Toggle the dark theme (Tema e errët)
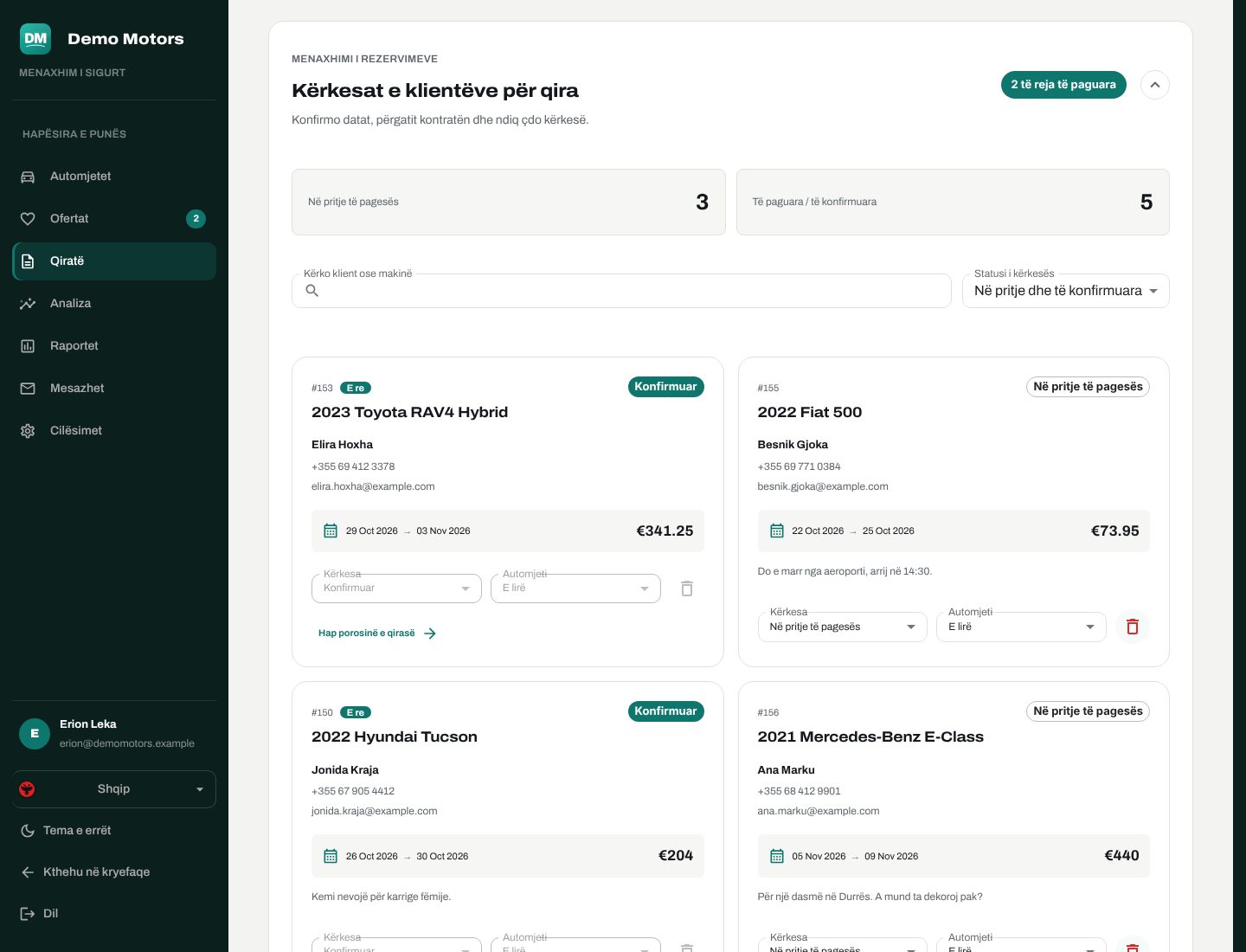 point(114,831)
